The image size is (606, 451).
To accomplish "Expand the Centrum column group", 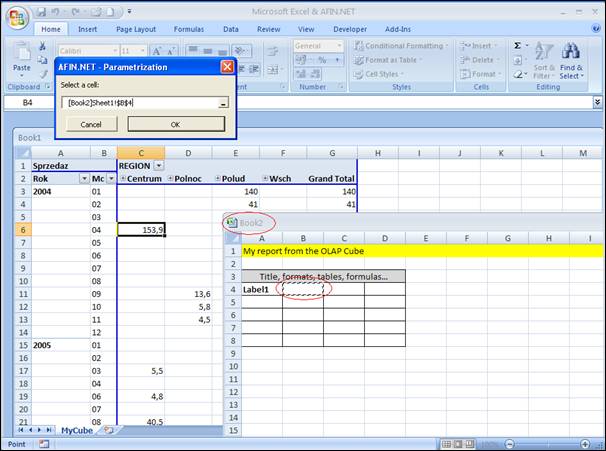I will pos(123,178).
